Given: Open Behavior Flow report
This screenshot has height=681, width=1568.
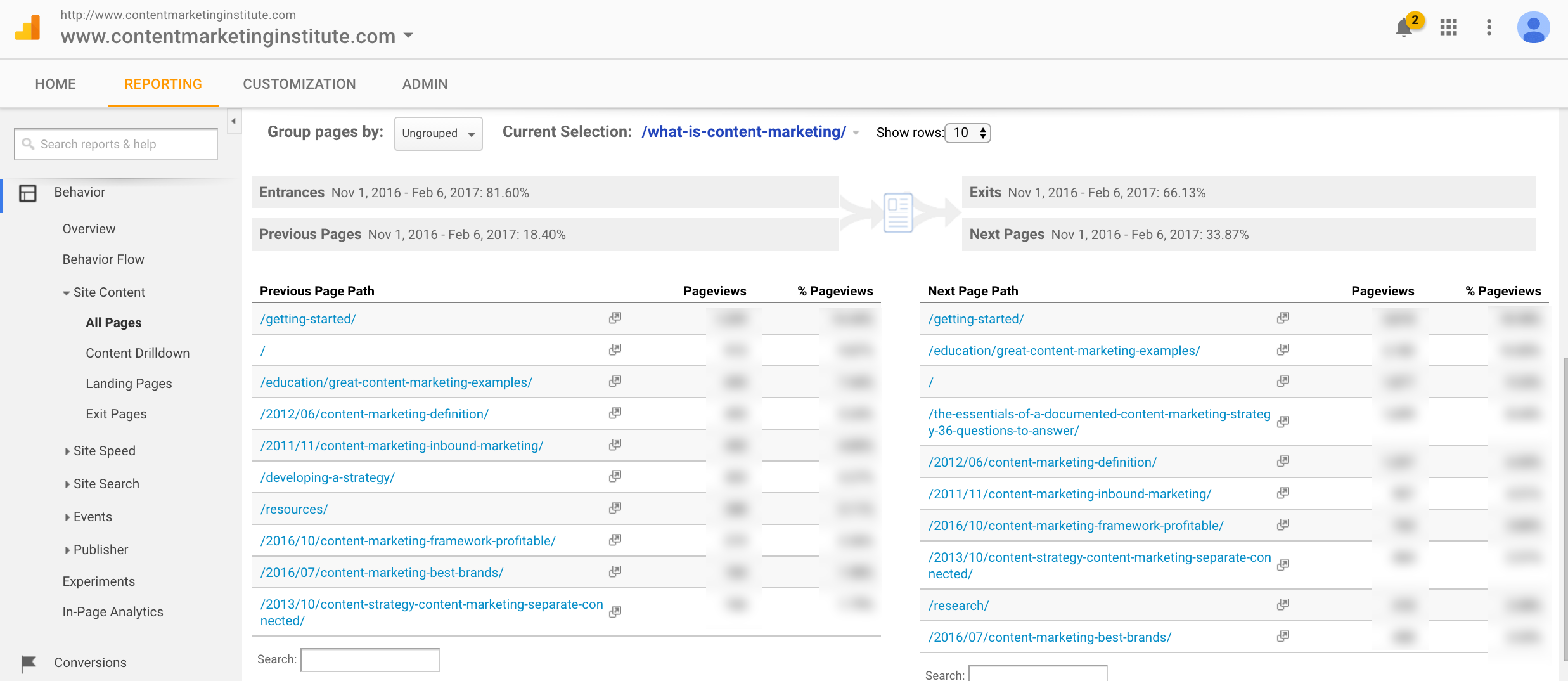Looking at the screenshot, I should [103, 259].
